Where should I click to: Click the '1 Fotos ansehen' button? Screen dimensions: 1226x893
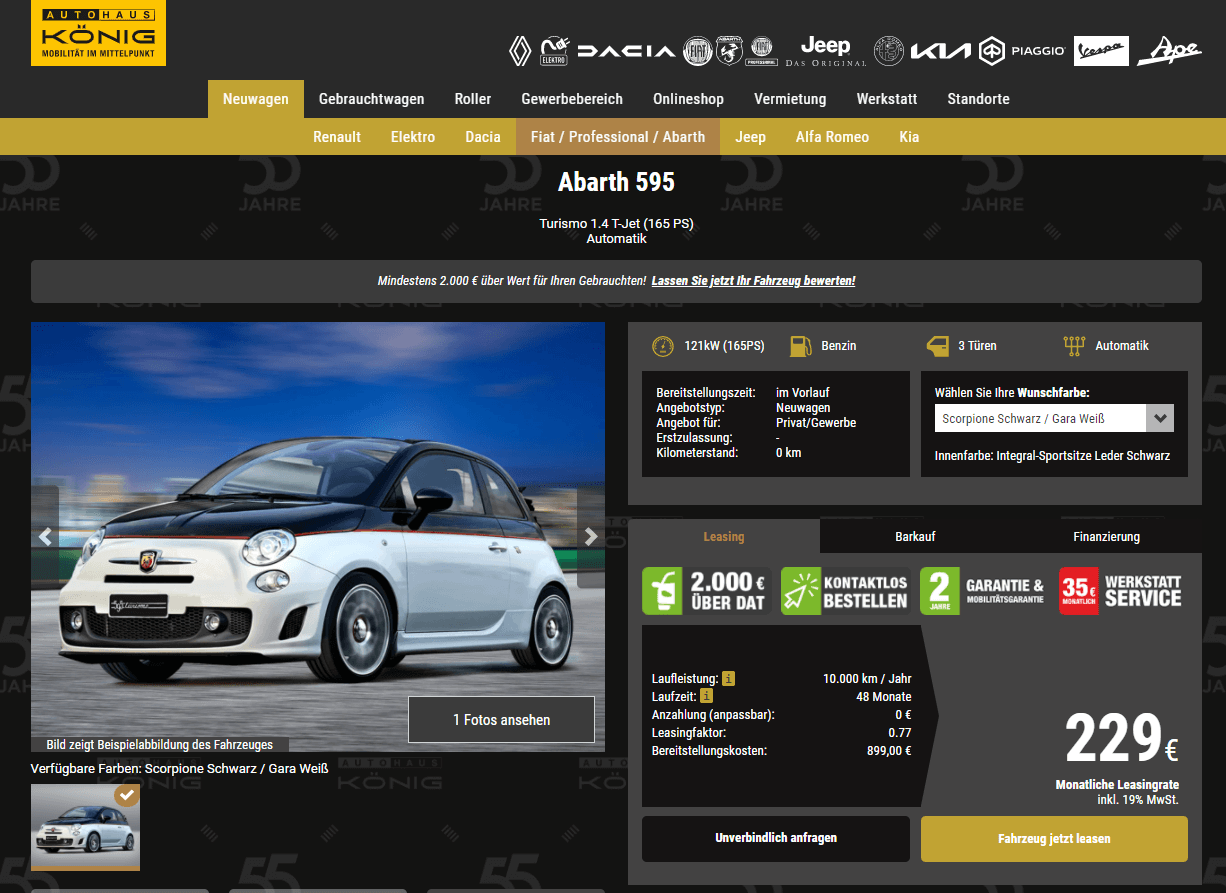click(501, 719)
